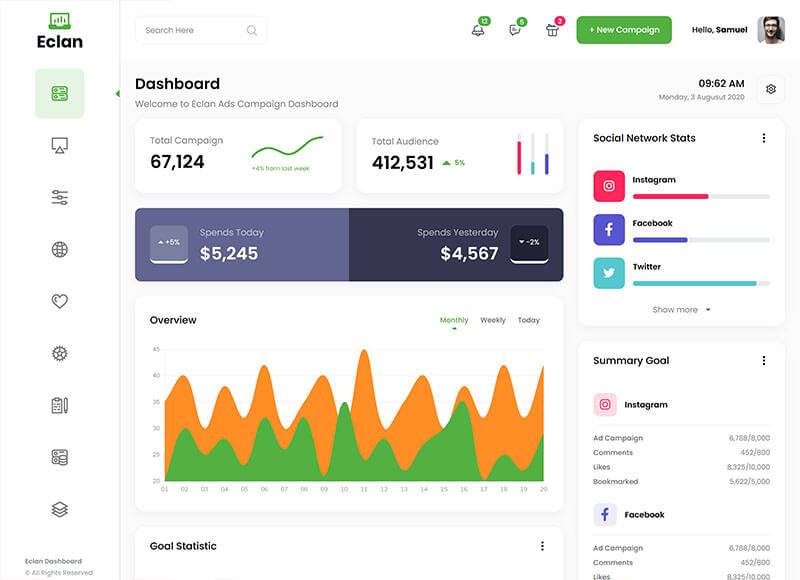Click the dashboard settings gear button

click(x=771, y=89)
